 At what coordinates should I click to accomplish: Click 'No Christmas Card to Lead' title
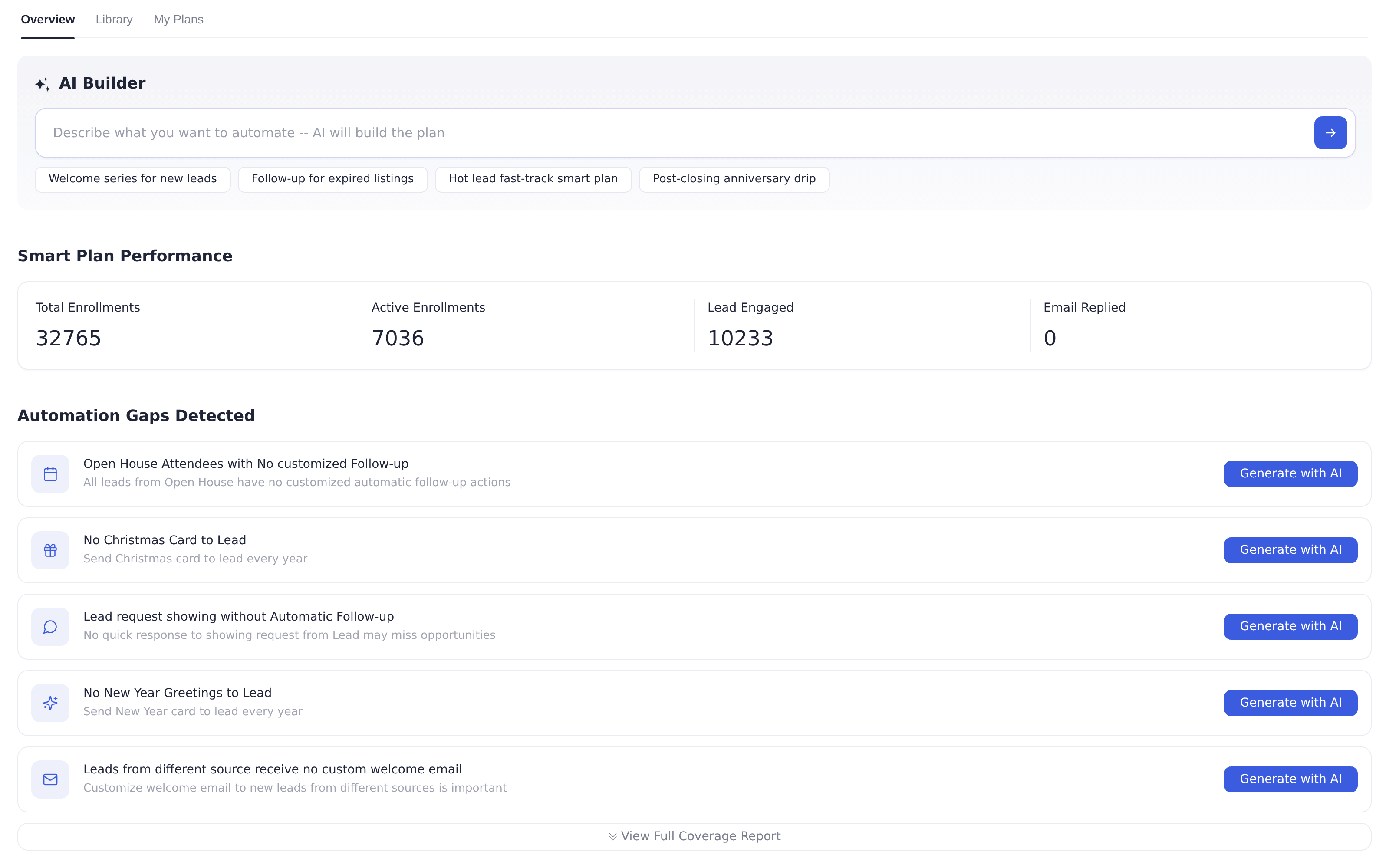click(165, 540)
